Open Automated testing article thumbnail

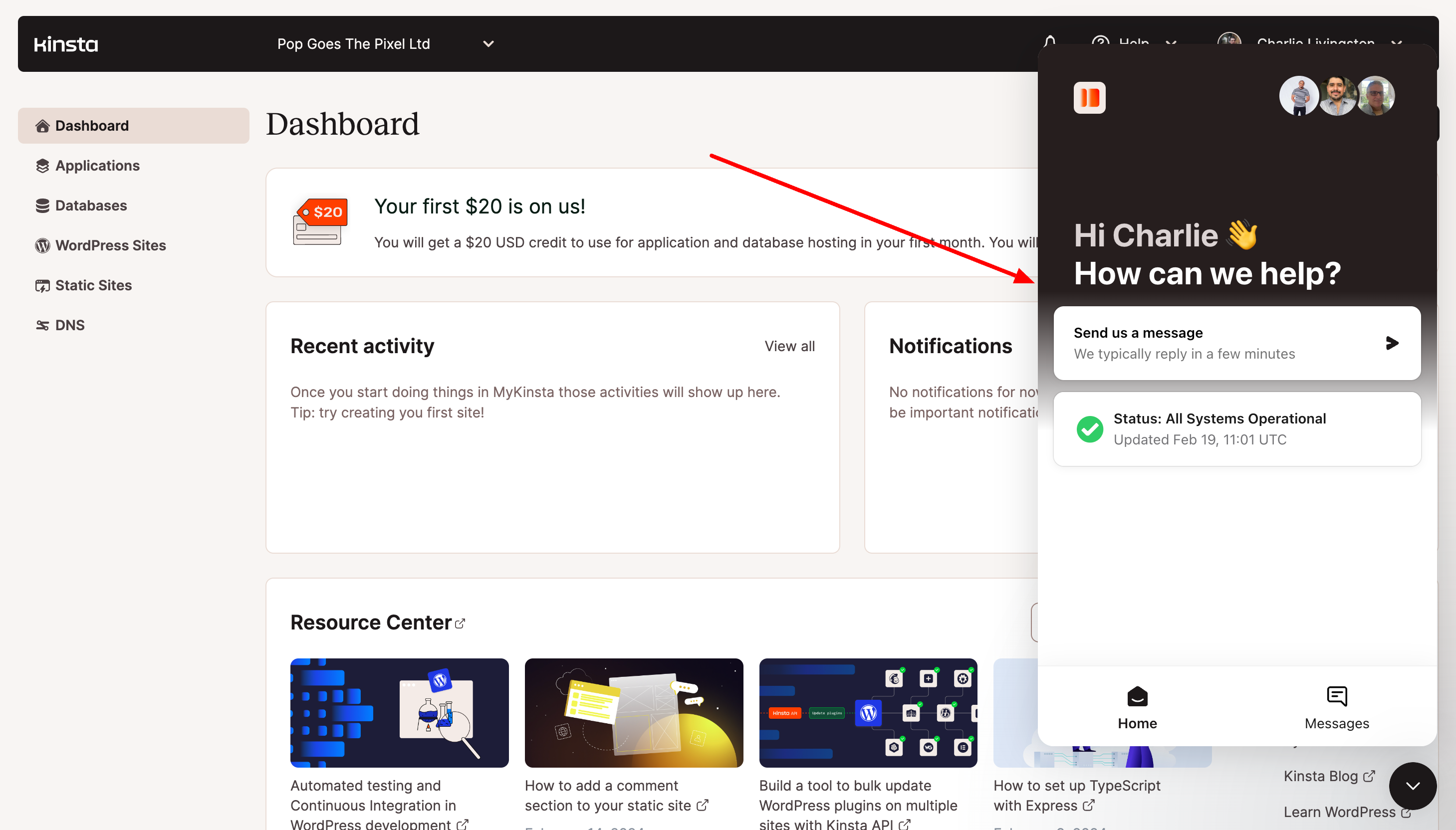tap(399, 713)
